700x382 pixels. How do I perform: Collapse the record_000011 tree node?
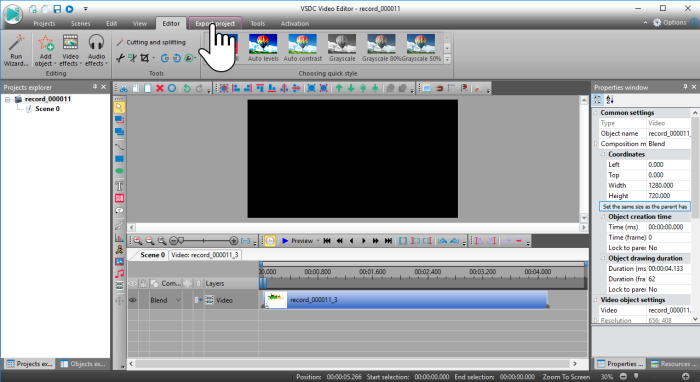pyautogui.click(x=8, y=99)
